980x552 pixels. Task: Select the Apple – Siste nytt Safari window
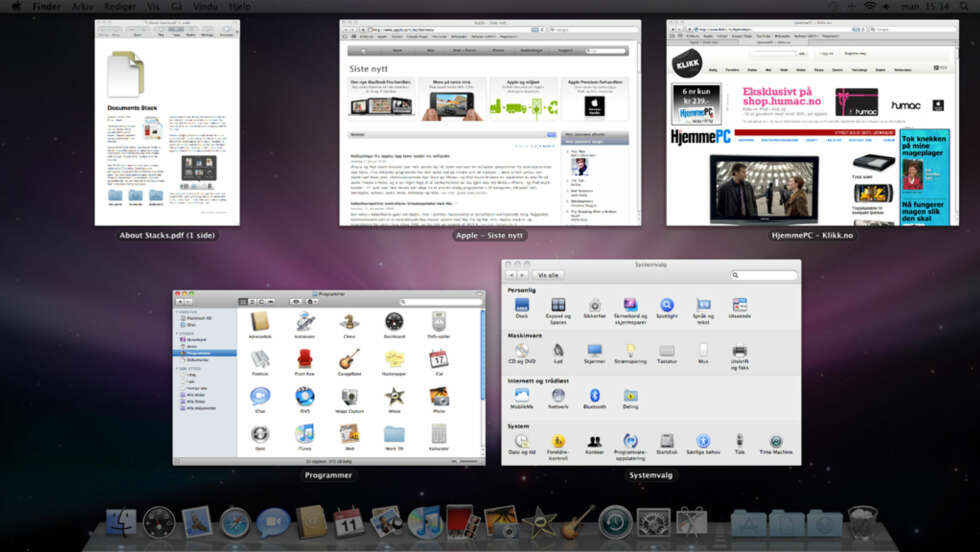point(490,123)
